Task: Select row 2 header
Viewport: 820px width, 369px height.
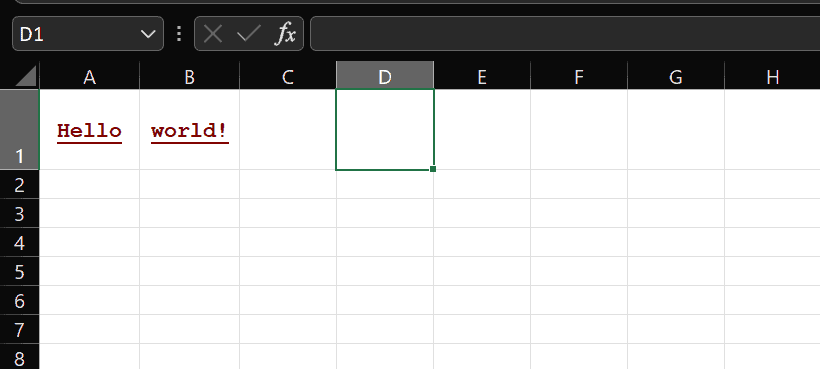Action: click(19, 184)
